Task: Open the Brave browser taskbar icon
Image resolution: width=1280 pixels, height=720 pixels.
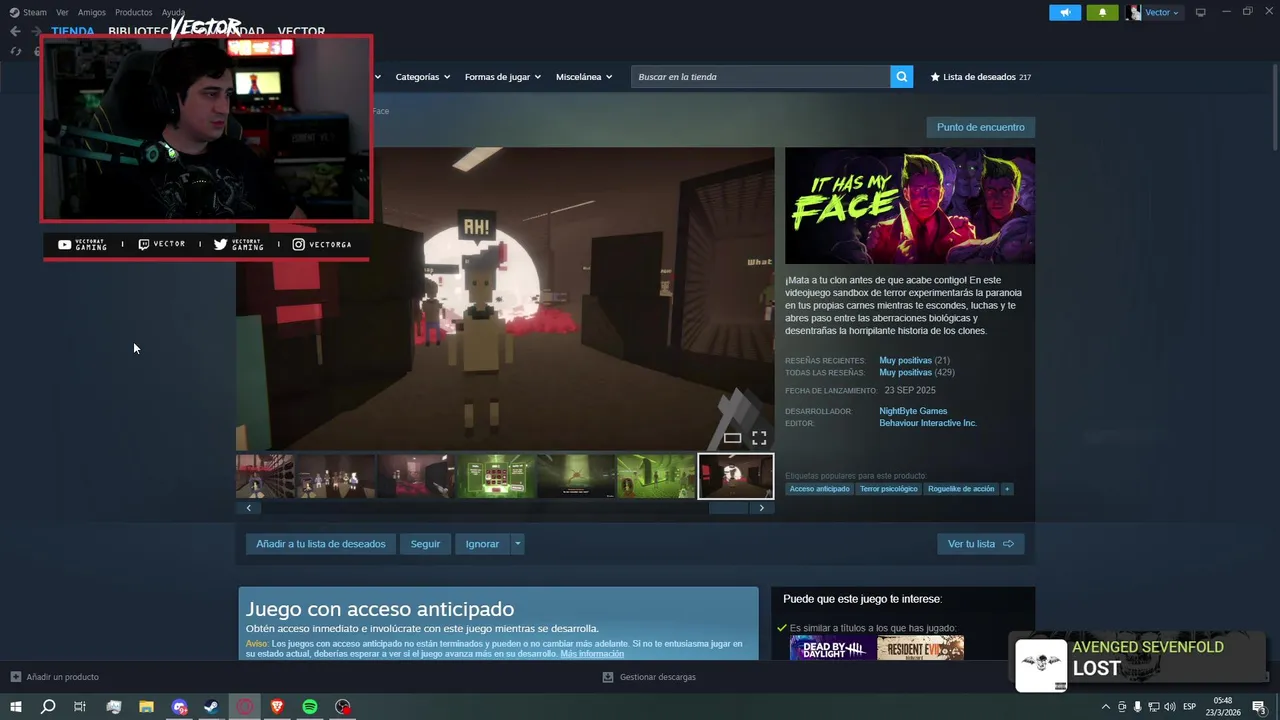Action: (x=277, y=707)
